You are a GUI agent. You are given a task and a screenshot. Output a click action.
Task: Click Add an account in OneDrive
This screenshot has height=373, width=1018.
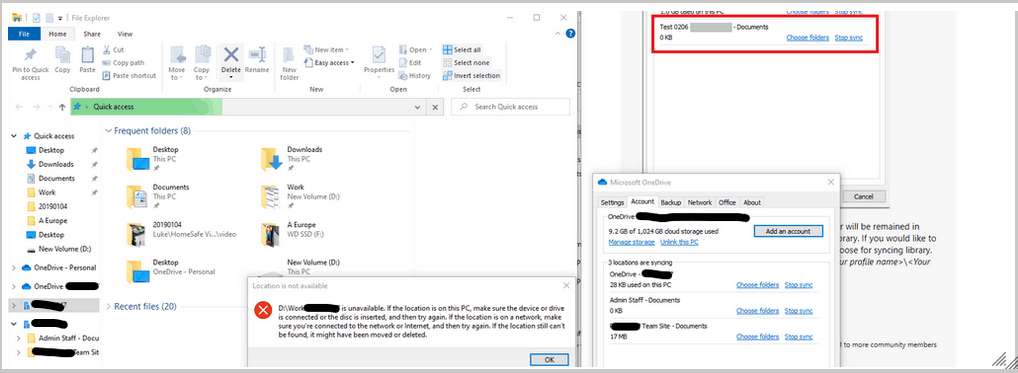pyautogui.click(x=788, y=231)
